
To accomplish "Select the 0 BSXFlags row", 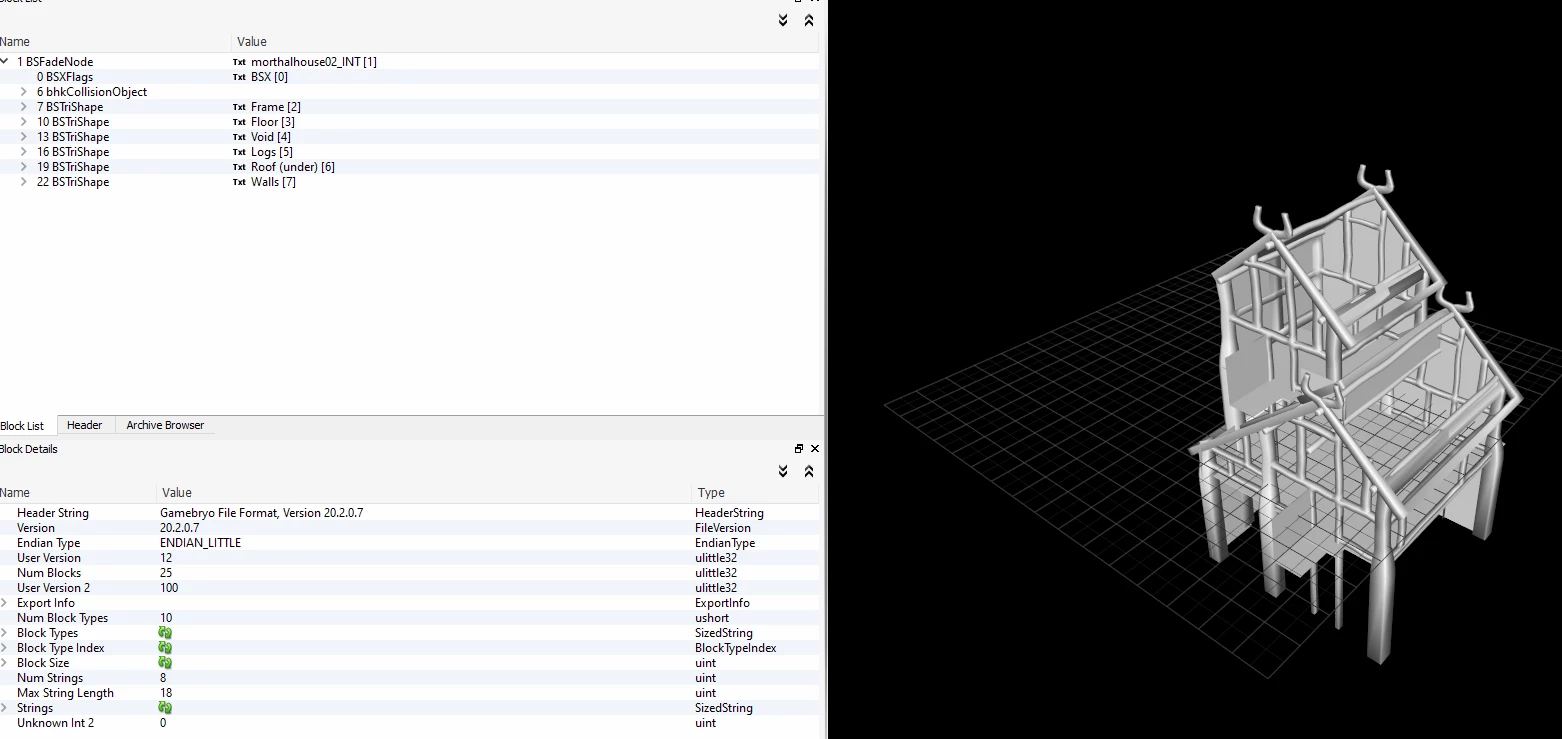I will [x=409, y=77].
